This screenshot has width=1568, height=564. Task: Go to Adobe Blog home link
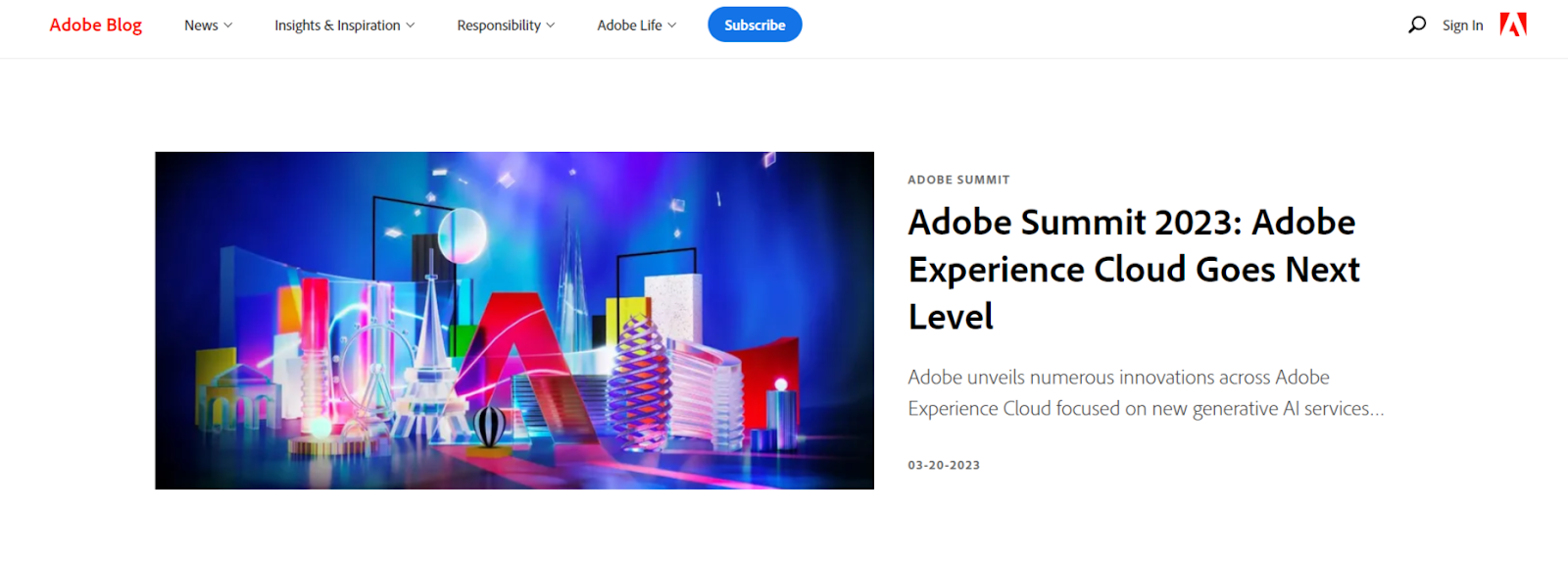click(96, 25)
